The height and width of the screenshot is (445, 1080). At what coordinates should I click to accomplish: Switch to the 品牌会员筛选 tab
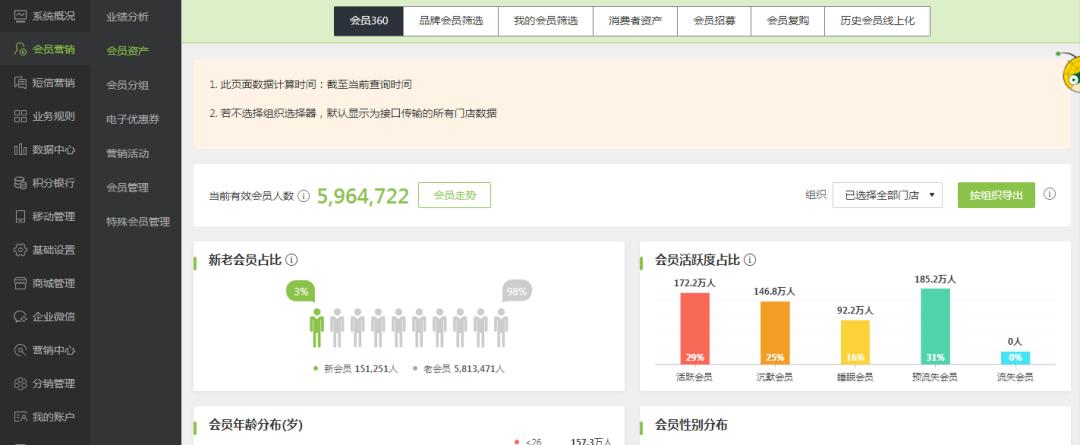click(450, 21)
